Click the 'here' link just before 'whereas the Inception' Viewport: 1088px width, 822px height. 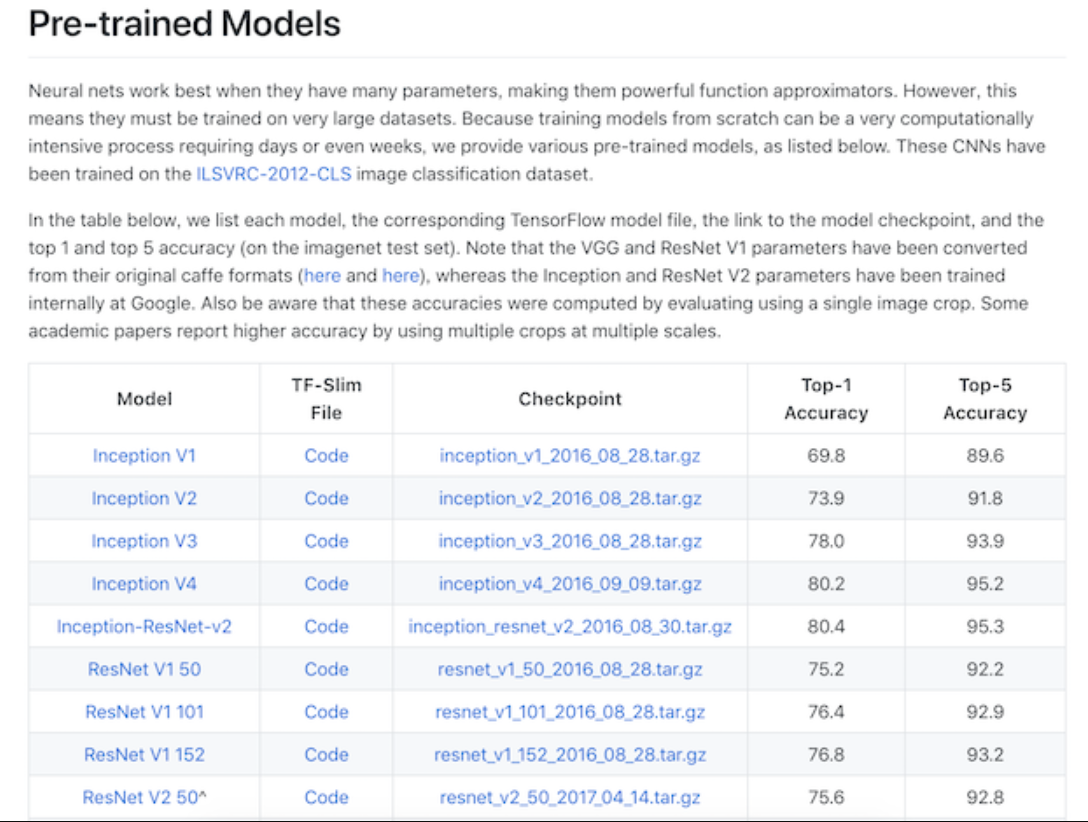(400, 275)
